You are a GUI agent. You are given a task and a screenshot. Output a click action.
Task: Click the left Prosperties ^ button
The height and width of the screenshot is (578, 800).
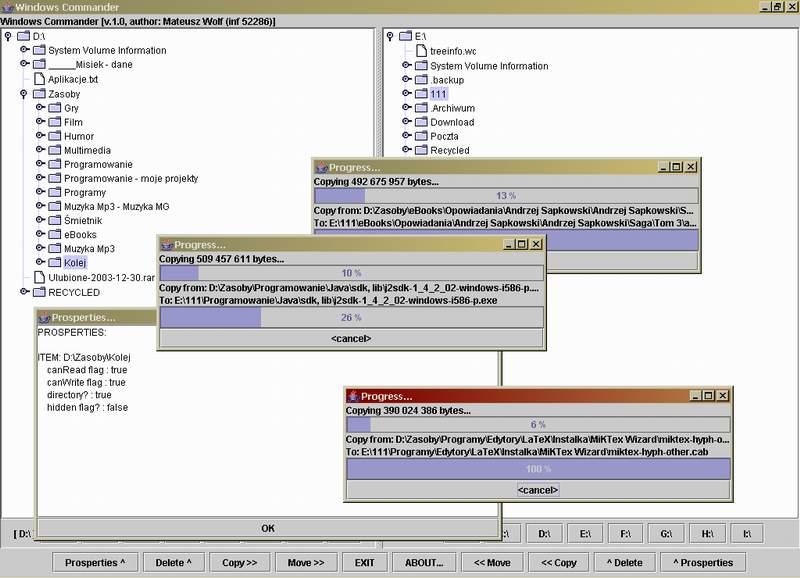click(95, 563)
